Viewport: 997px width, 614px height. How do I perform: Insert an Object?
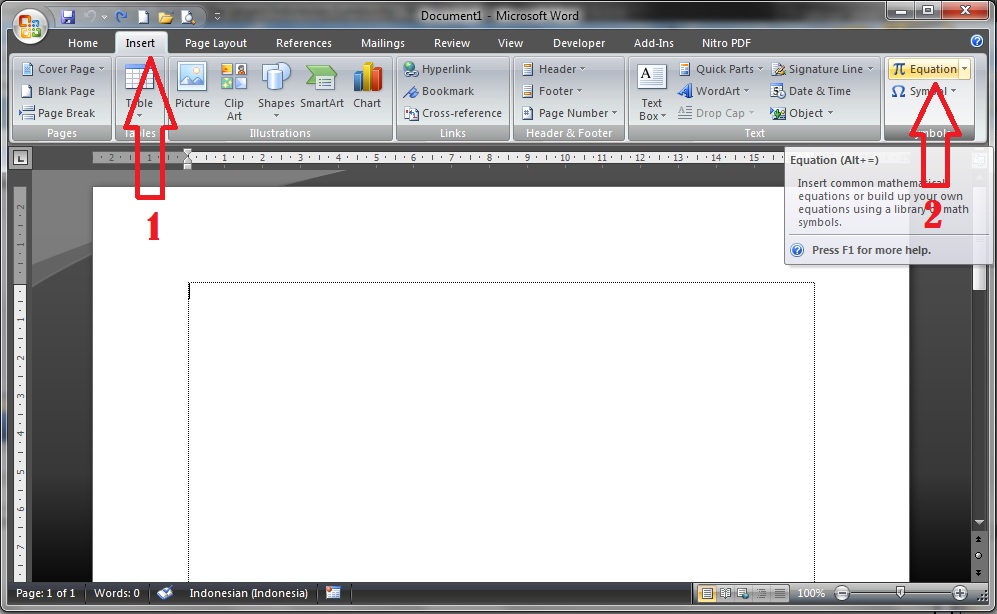pyautogui.click(x=801, y=113)
